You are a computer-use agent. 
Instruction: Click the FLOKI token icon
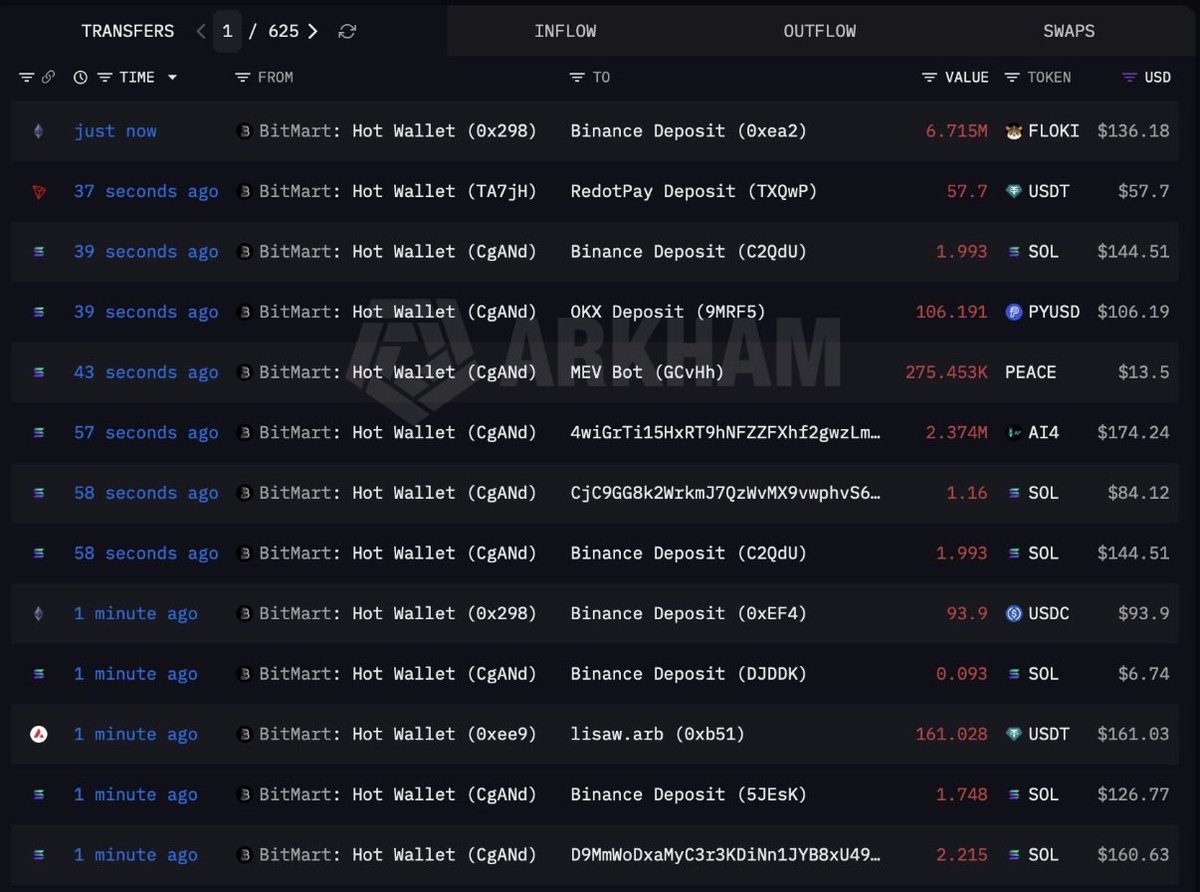1014,131
